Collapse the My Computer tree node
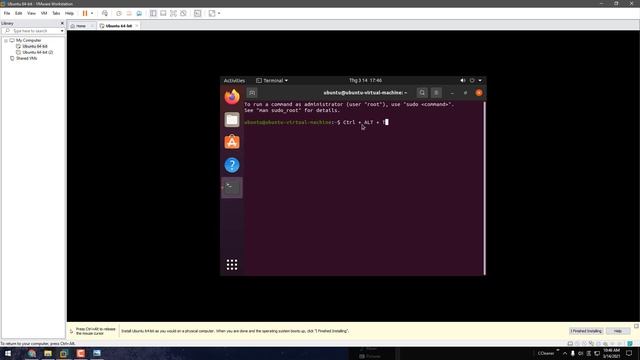 [x=6, y=40]
